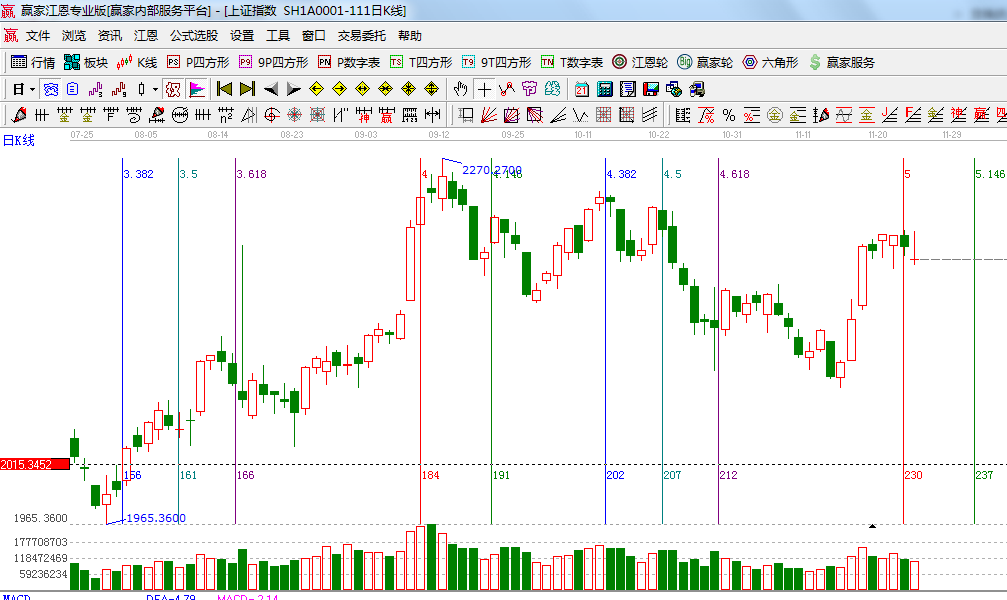Screen dimensions: 1007x600
Task: Open the 江恩轮 Gann wheel tool
Action: [640, 62]
